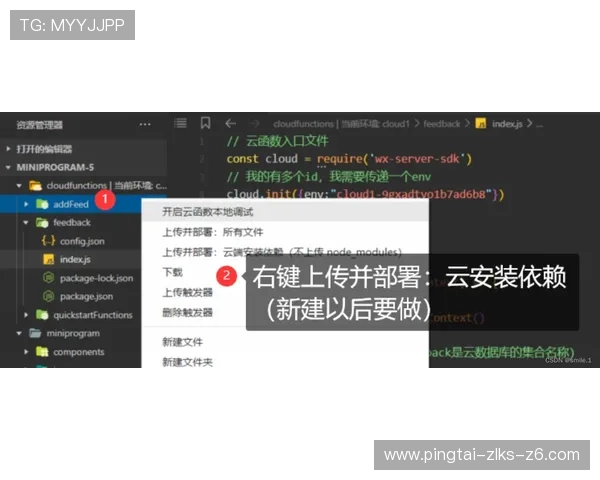Select the addFeed folder row

(71, 204)
